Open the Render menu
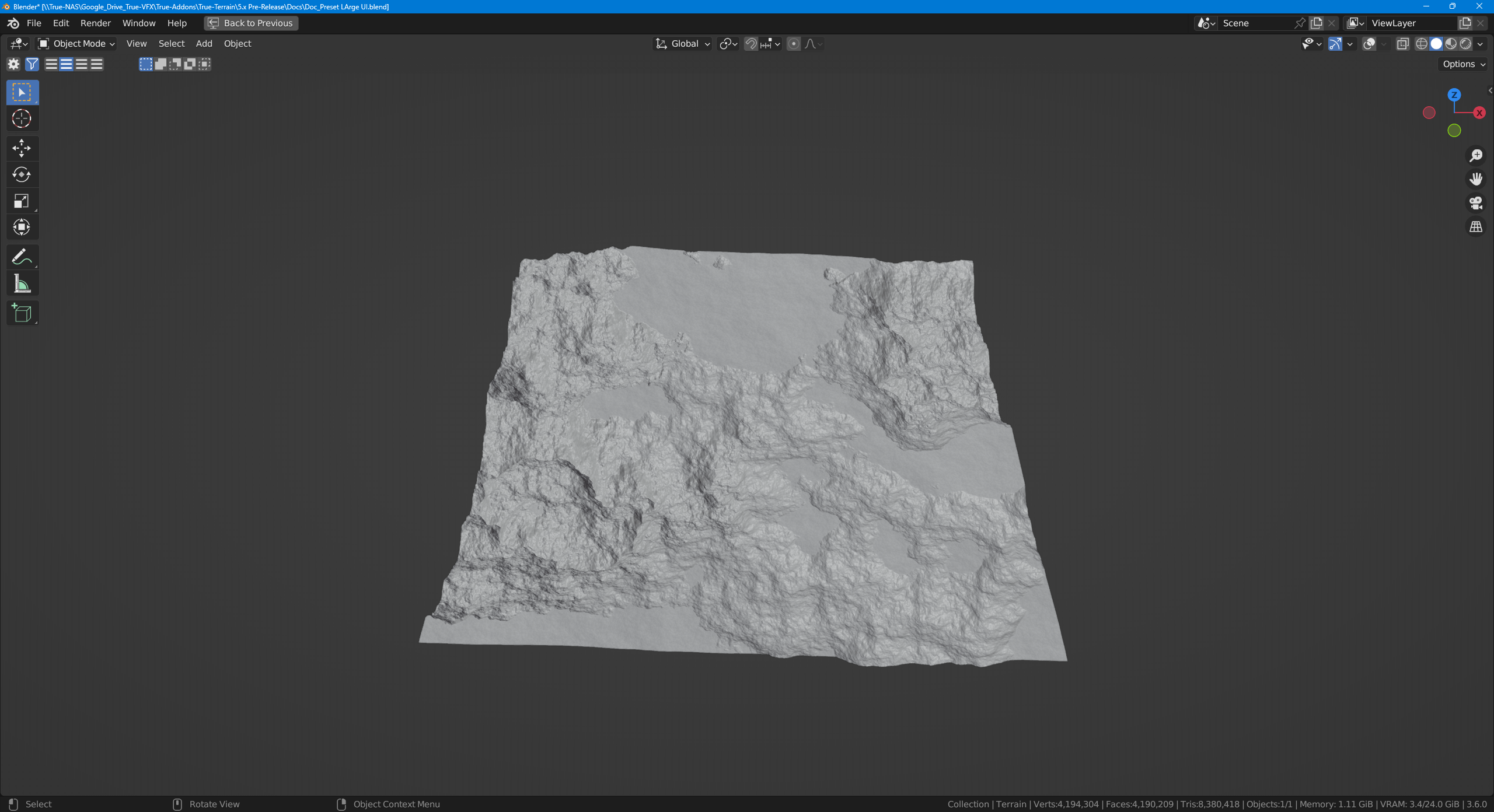 pyautogui.click(x=95, y=23)
